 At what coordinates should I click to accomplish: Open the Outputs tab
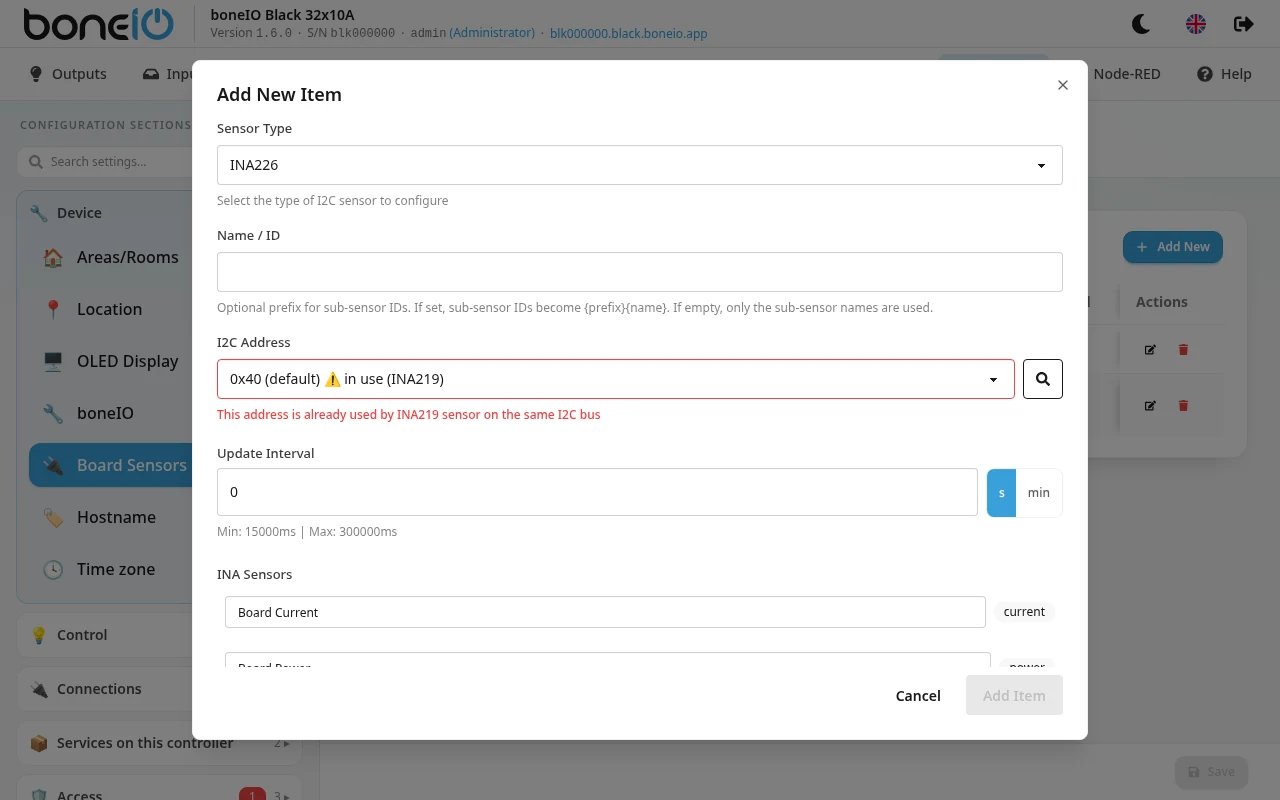tap(68, 74)
